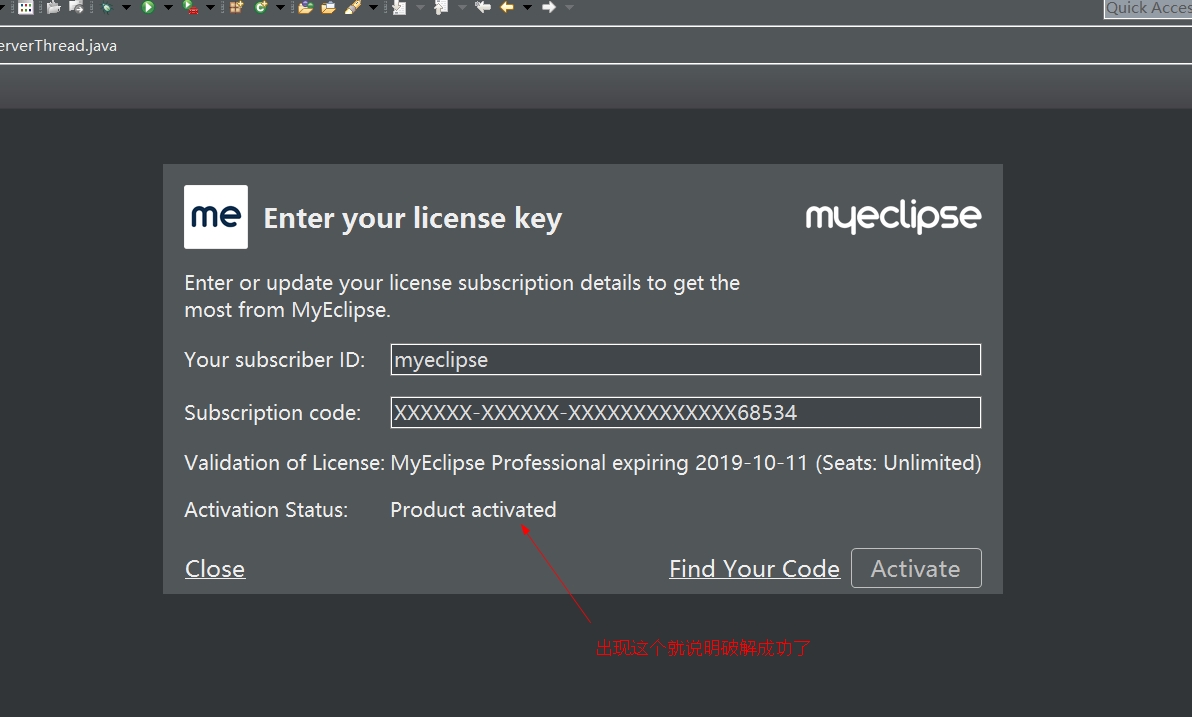Click the Last Edit Location arrow icon
Image resolution: width=1192 pixels, height=717 pixels.
[x=483, y=7]
